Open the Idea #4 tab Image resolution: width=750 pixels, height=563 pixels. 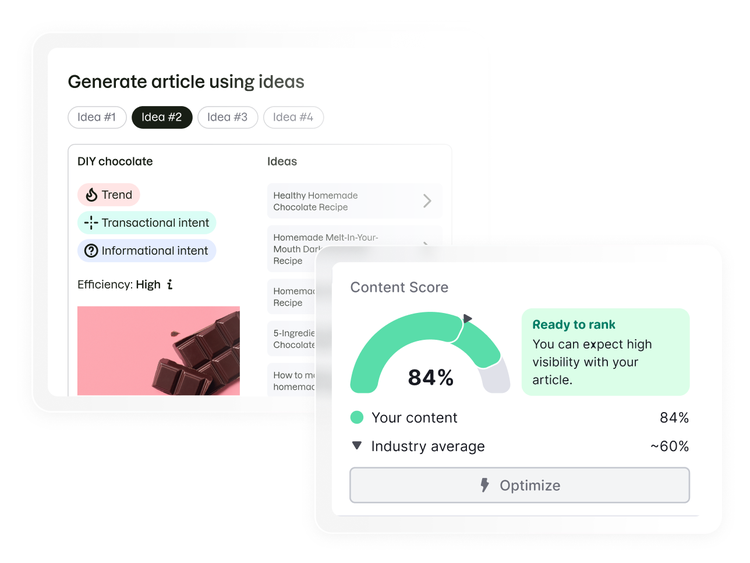click(293, 117)
